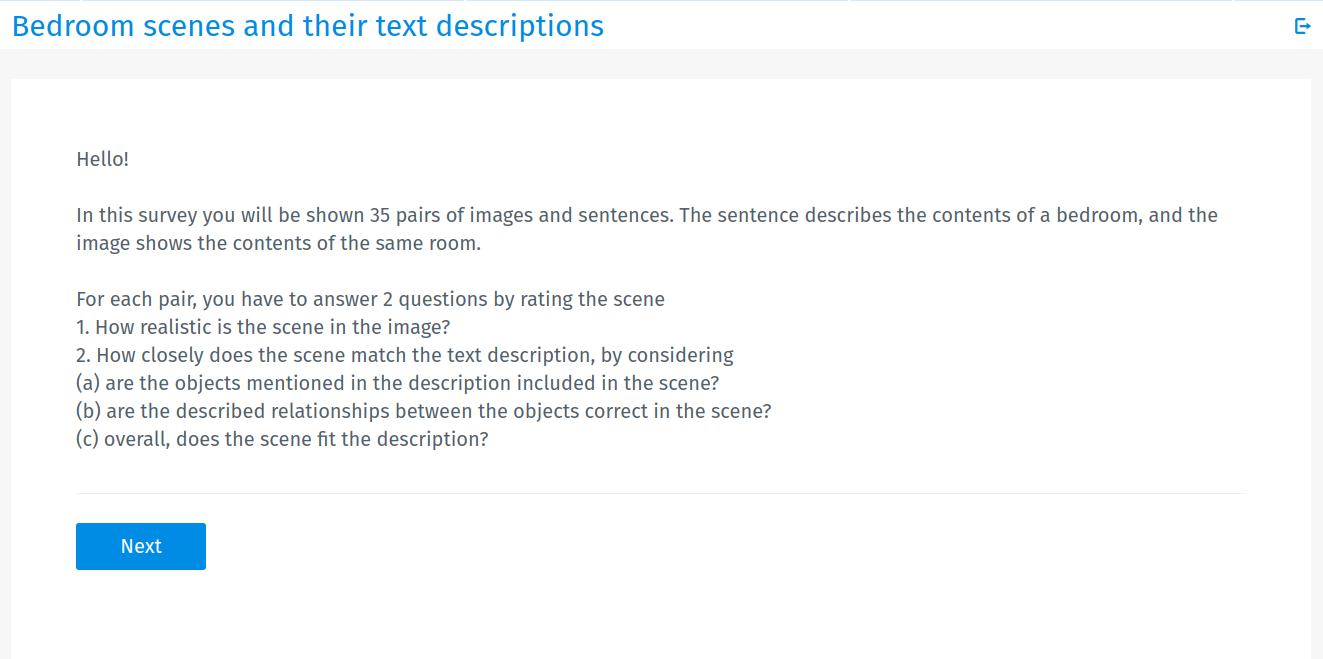The height and width of the screenshot is (659, 1323).
Task: Select the '35 pairs of images' intro sentence
Action: (x=647, y=215)
